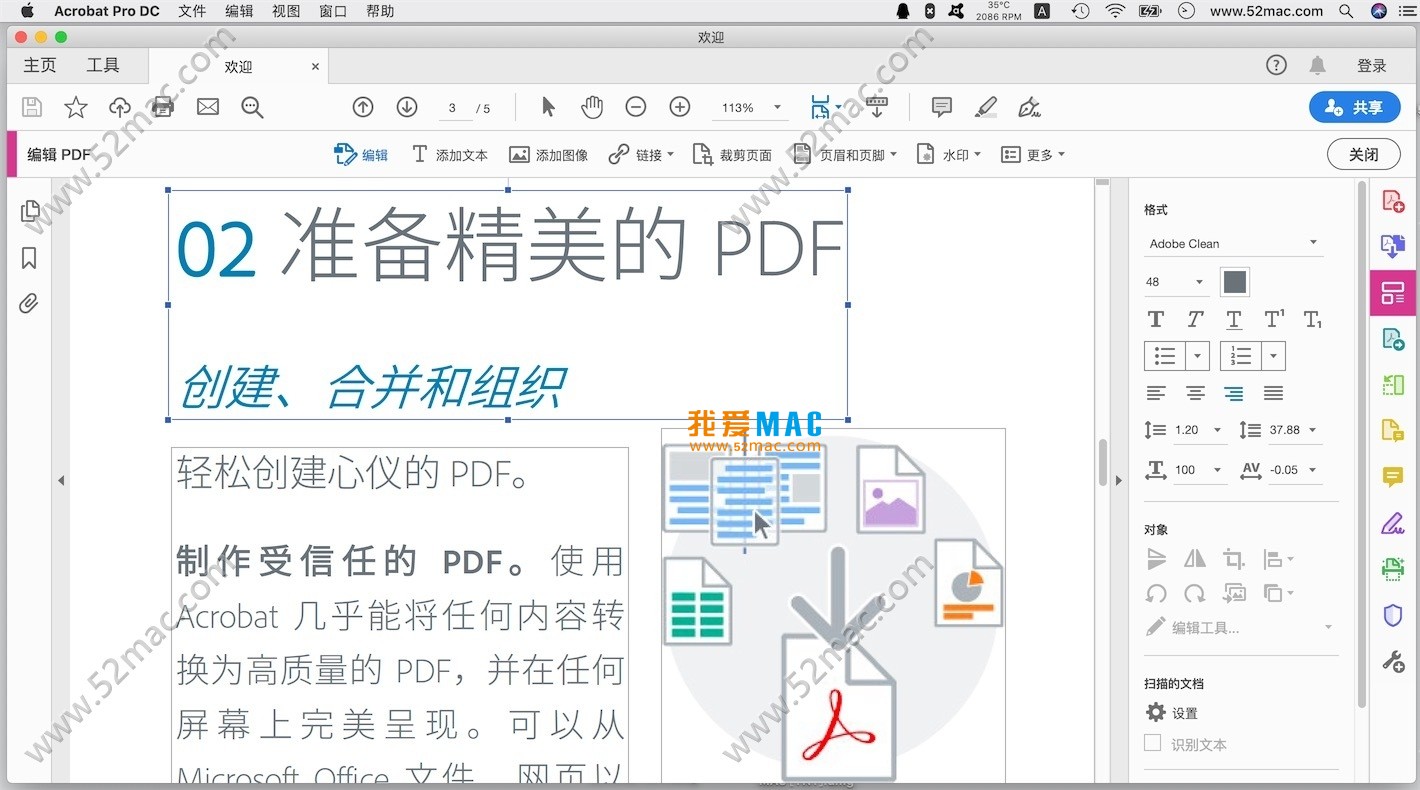1420x790 pixels.
Task: Expand the bullet list style dropdown
Action: pos(1198,356)
